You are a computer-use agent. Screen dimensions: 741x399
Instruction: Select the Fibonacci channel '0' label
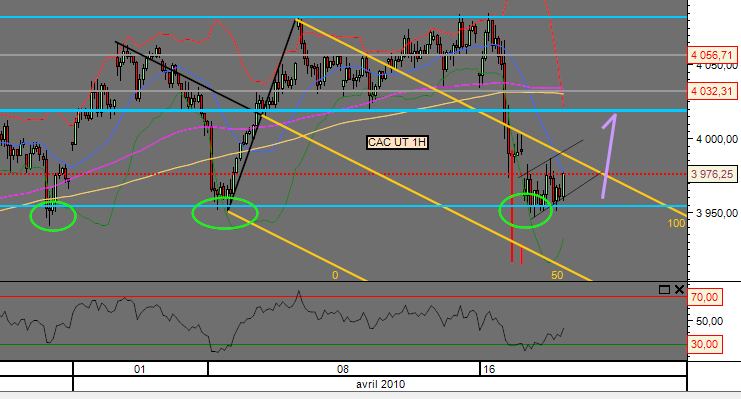coord(335,275)
